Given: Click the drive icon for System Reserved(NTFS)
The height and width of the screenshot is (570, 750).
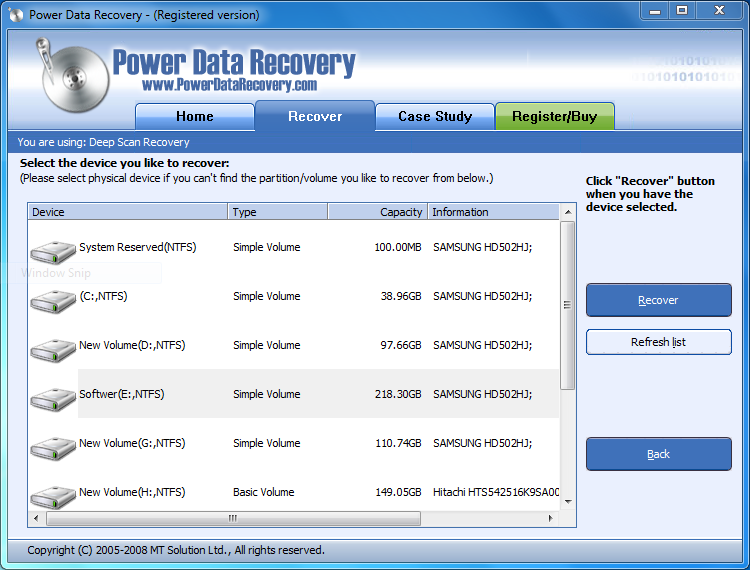Looking at the screenshot, I should (x=53, y=252).
